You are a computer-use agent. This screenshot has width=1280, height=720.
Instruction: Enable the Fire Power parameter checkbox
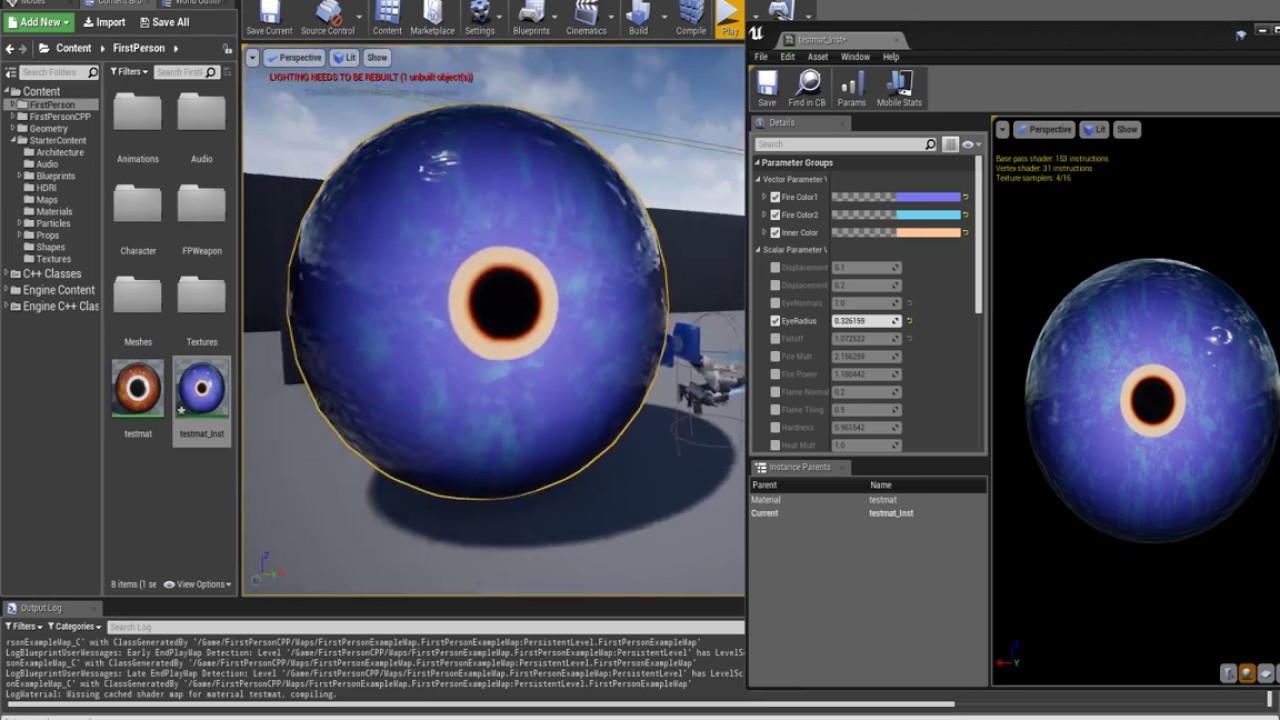[x=775, y=374]
